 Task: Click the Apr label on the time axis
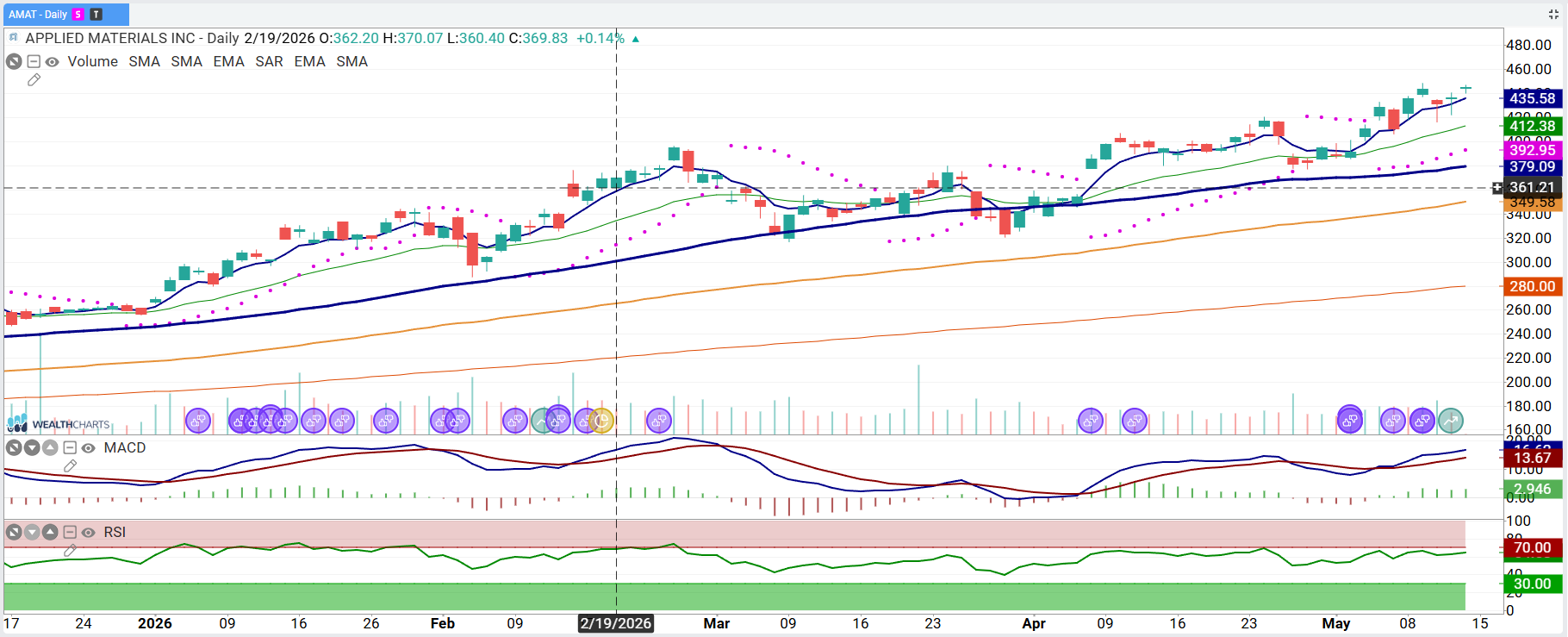[1034, 623]
